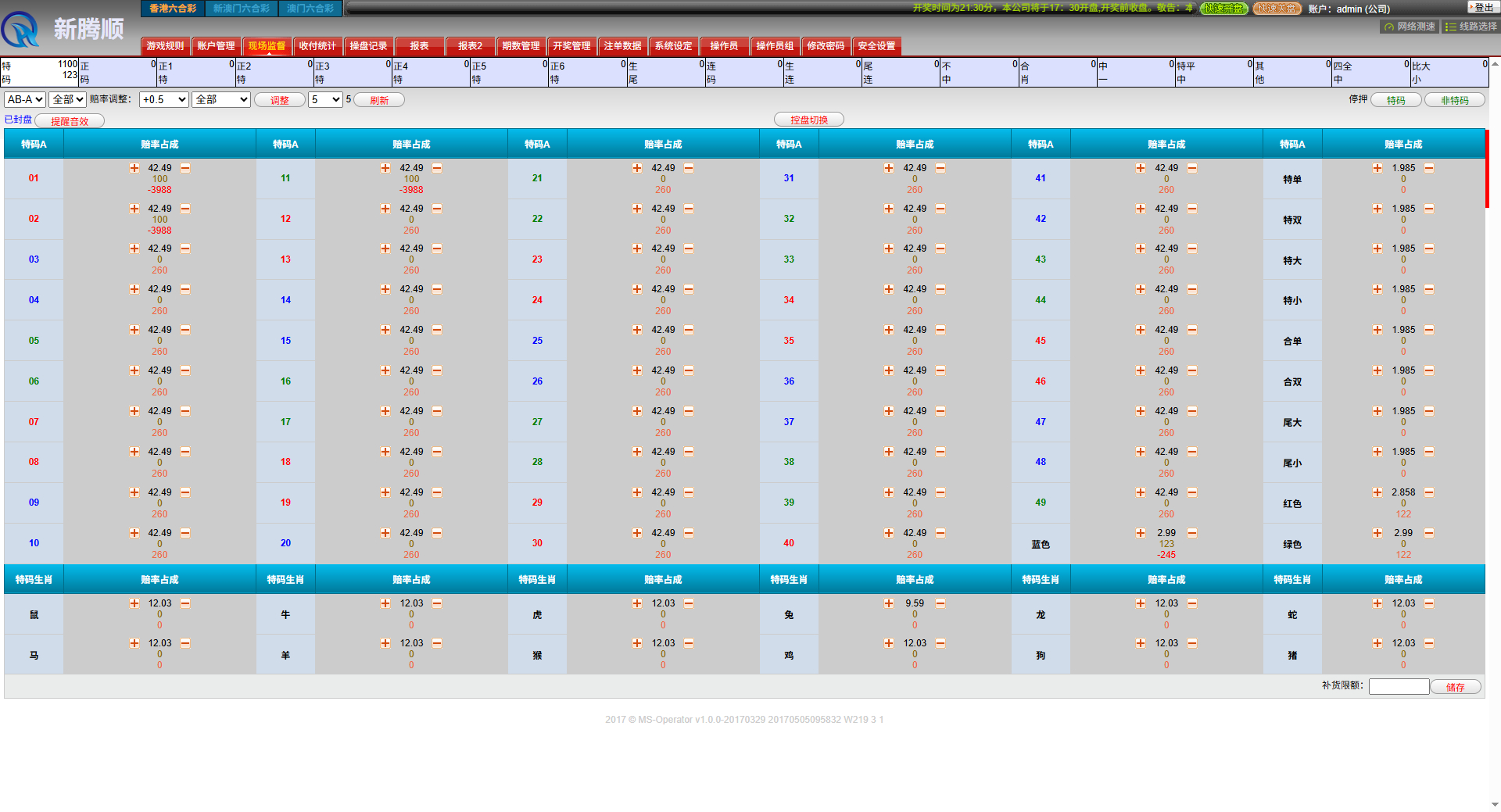Click the plus icon for 蓝色 odds
The image size is (1501, 812).
click(1141, 533)
